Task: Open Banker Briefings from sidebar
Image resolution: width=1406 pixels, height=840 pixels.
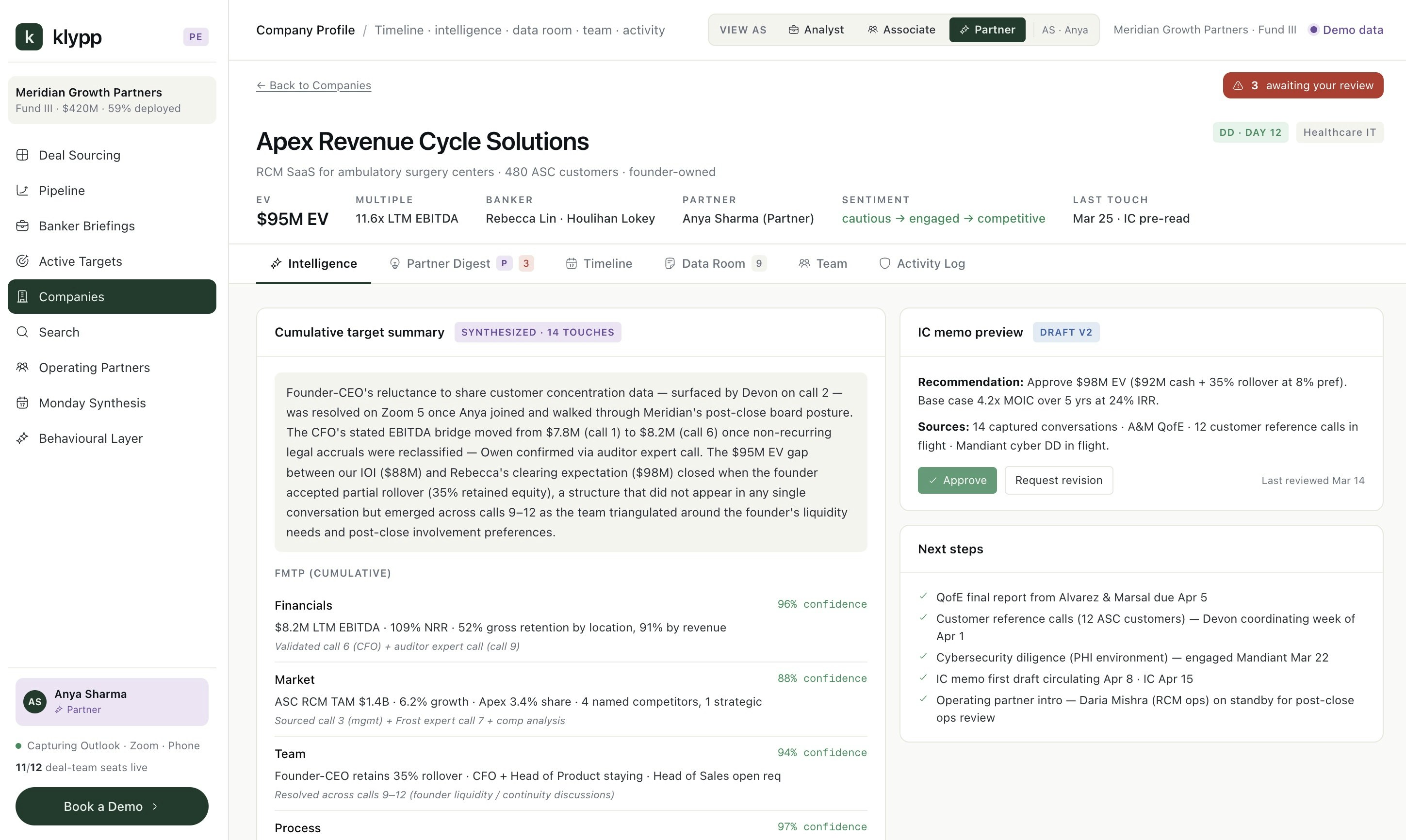Action: [112, 226]
